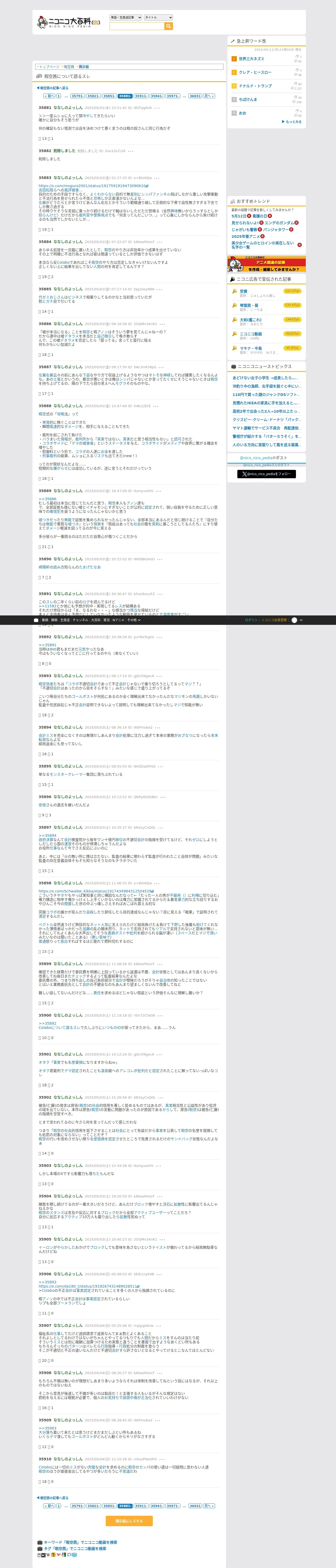The image size is (336, 1568).
Task: Open もっとみる under trending words
Action: pos(292,122)
